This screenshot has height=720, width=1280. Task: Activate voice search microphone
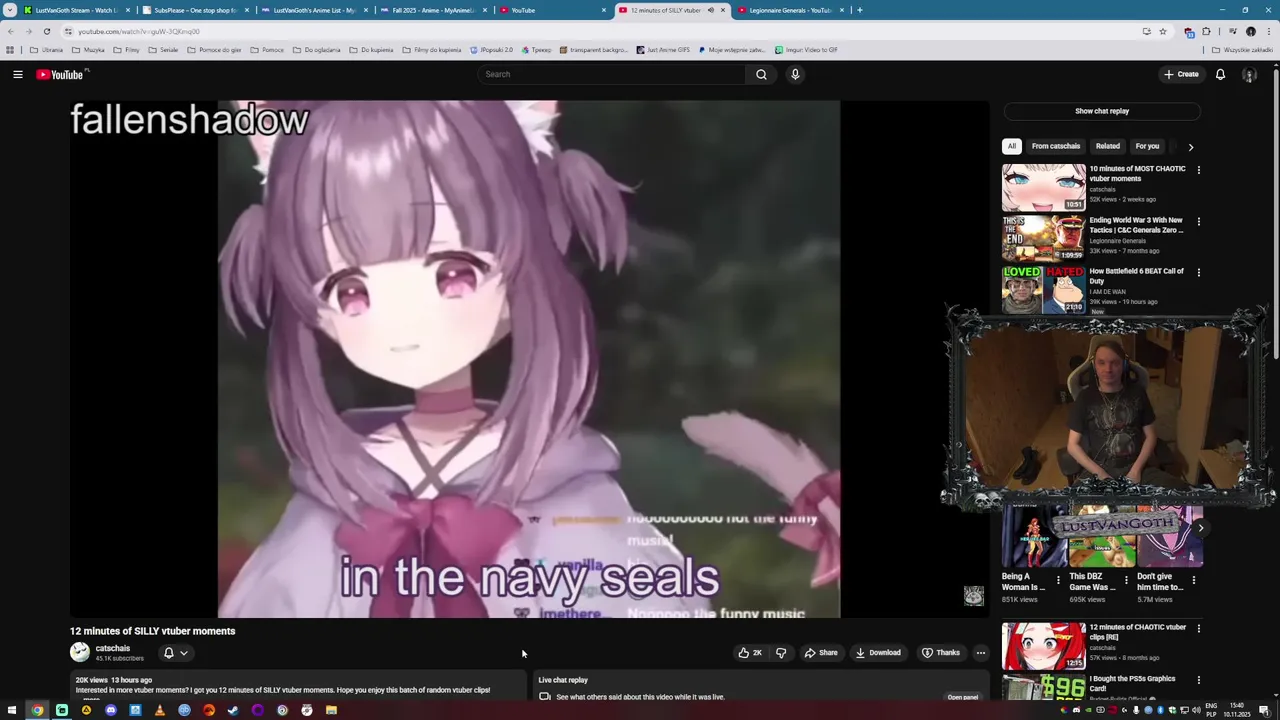coord(795,74)
